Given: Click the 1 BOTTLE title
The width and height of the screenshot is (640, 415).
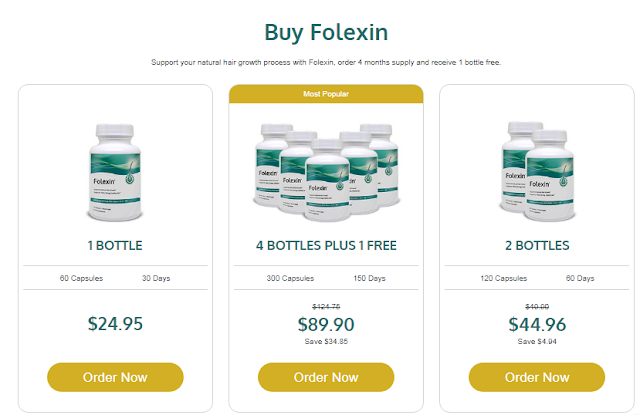Looking at the screenshot, I should 115,245.
